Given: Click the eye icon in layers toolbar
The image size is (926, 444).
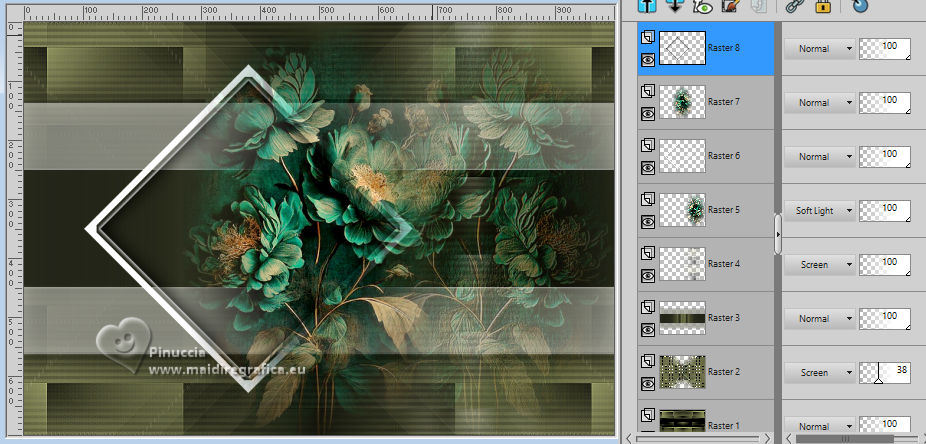Looking at the screenshot, I should click(x=703, y=5).
